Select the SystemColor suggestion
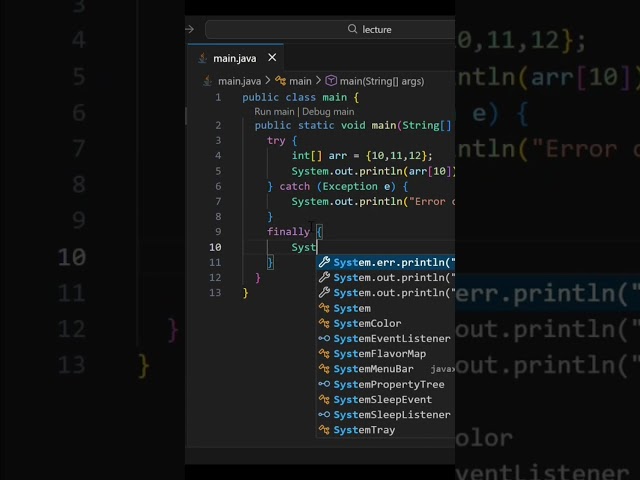The height and width of the screenshot is (480, 640). tap(386, 323)
